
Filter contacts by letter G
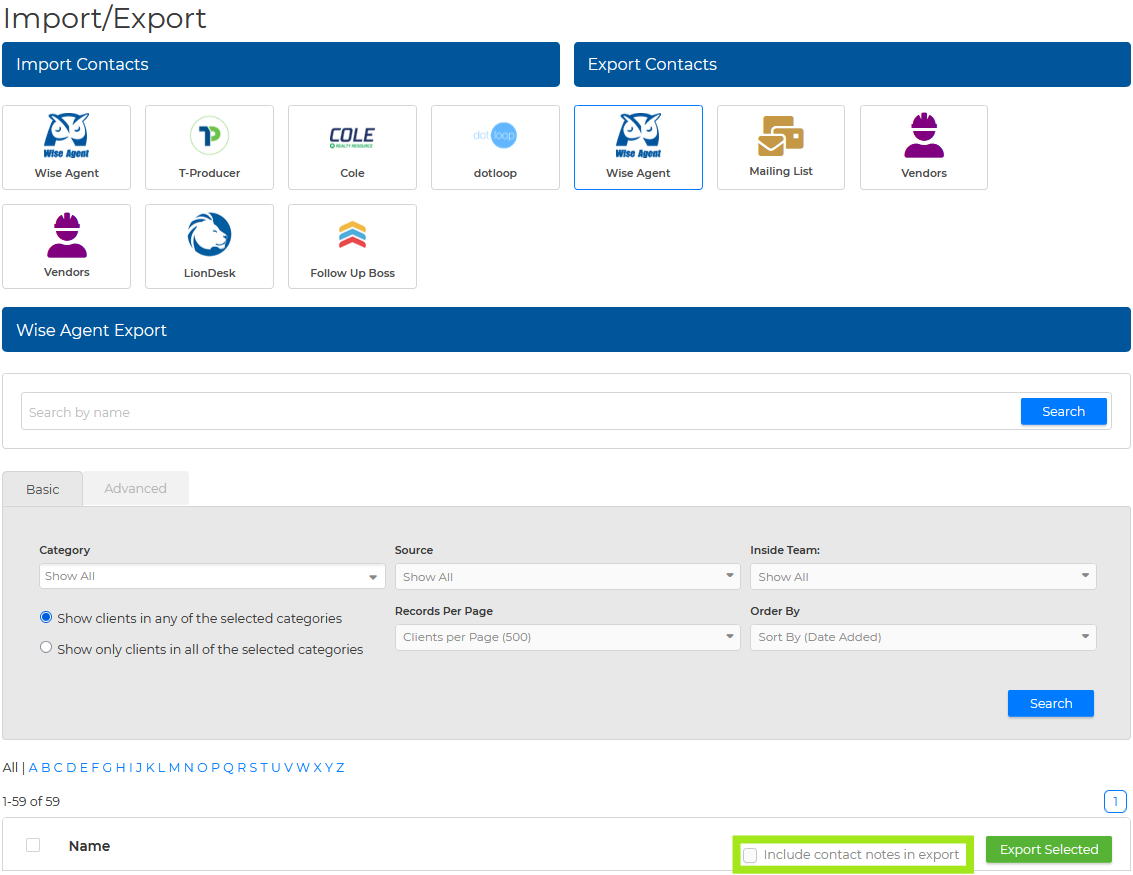[107, 767]
